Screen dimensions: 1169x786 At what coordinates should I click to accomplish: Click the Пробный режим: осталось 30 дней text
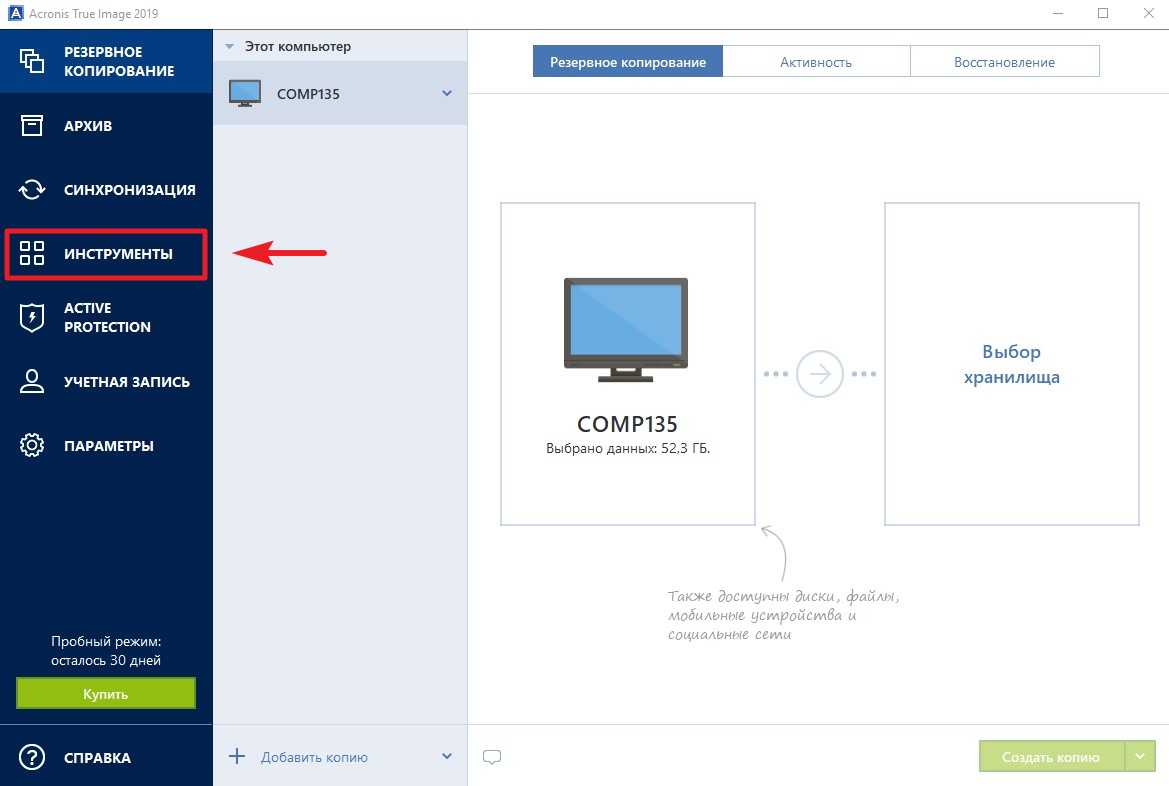pyautogui.click(x=106, y=650)
